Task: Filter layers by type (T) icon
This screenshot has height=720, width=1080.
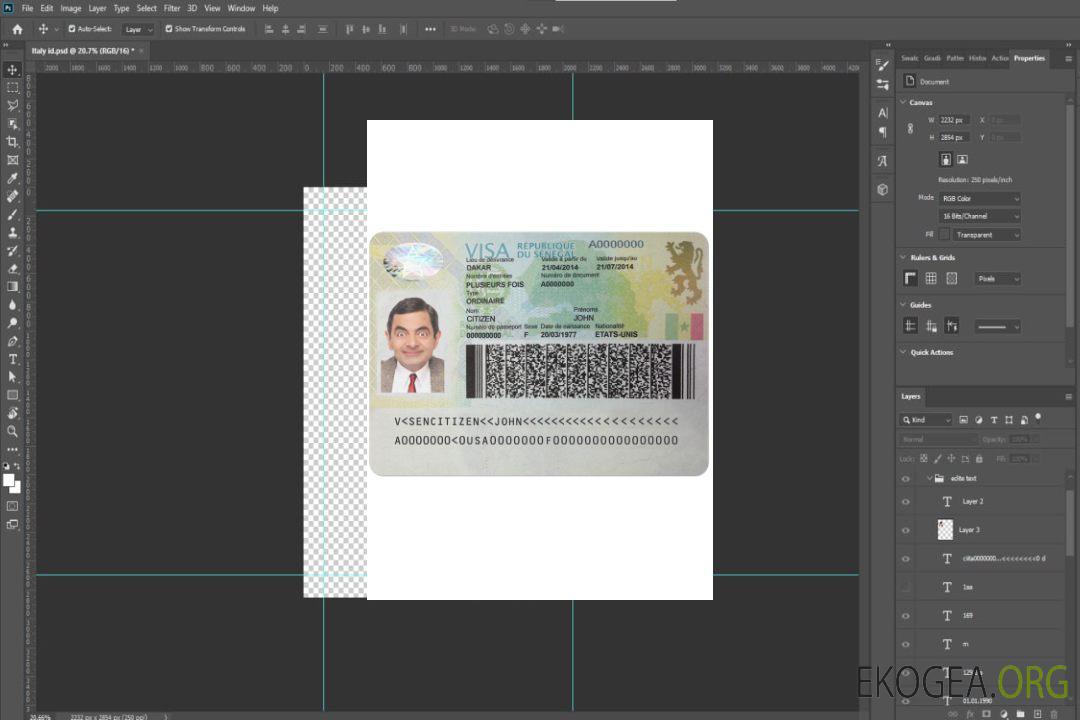Action: pyautogui.click(x=994, y=420)
